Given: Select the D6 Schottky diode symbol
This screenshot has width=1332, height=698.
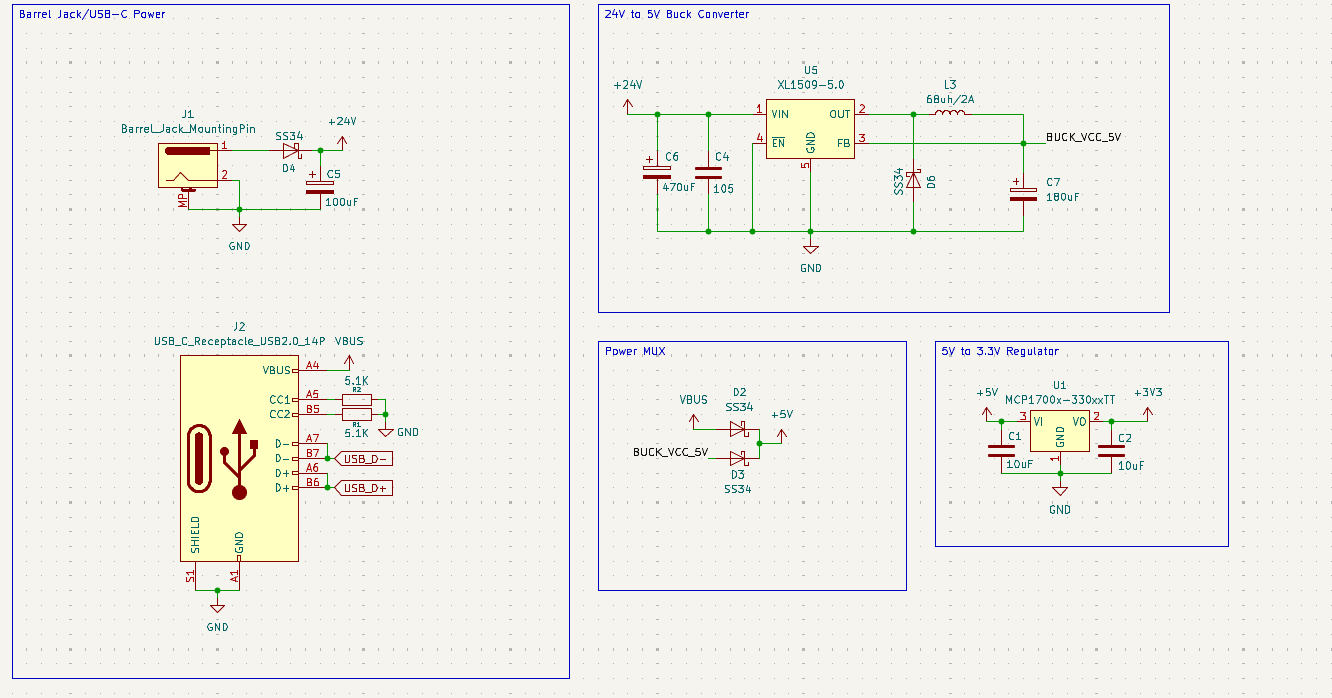Looking at the screenshot, I should click(913, 181).
